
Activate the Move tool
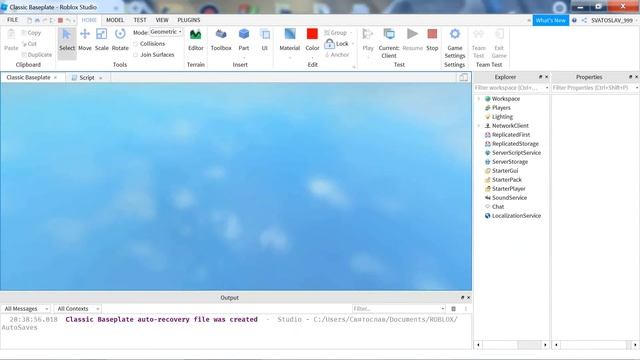coord(85,40)
